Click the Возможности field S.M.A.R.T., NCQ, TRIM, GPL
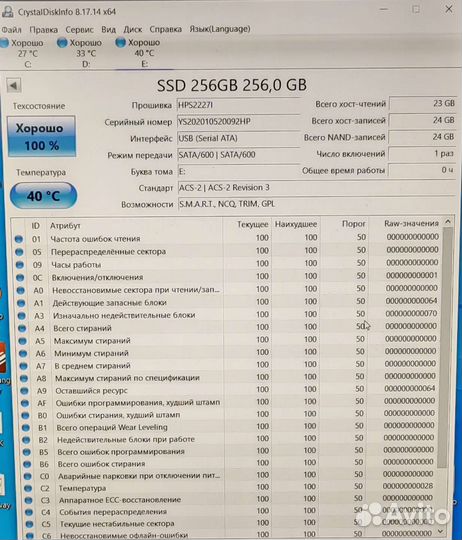The height and width of the screenshot is (540, 462). tap(317, 204)
